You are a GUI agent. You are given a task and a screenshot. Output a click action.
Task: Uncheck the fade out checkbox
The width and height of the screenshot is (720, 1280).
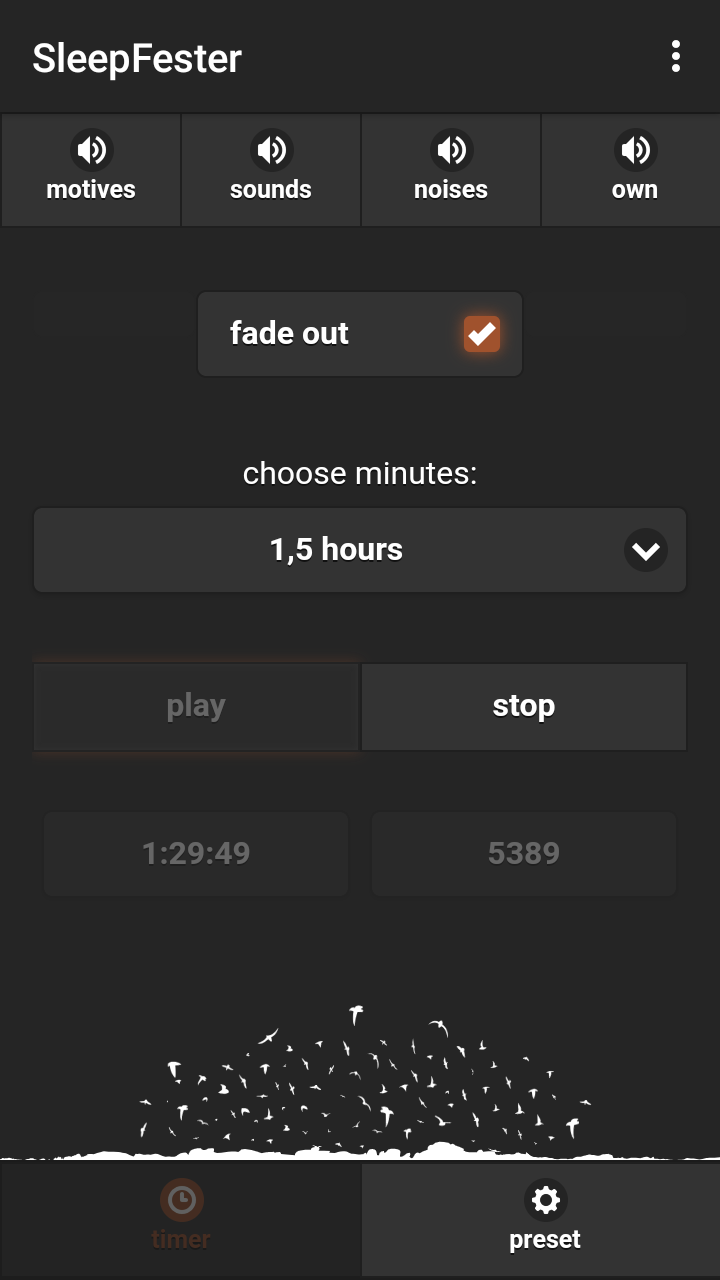point(481,333)
